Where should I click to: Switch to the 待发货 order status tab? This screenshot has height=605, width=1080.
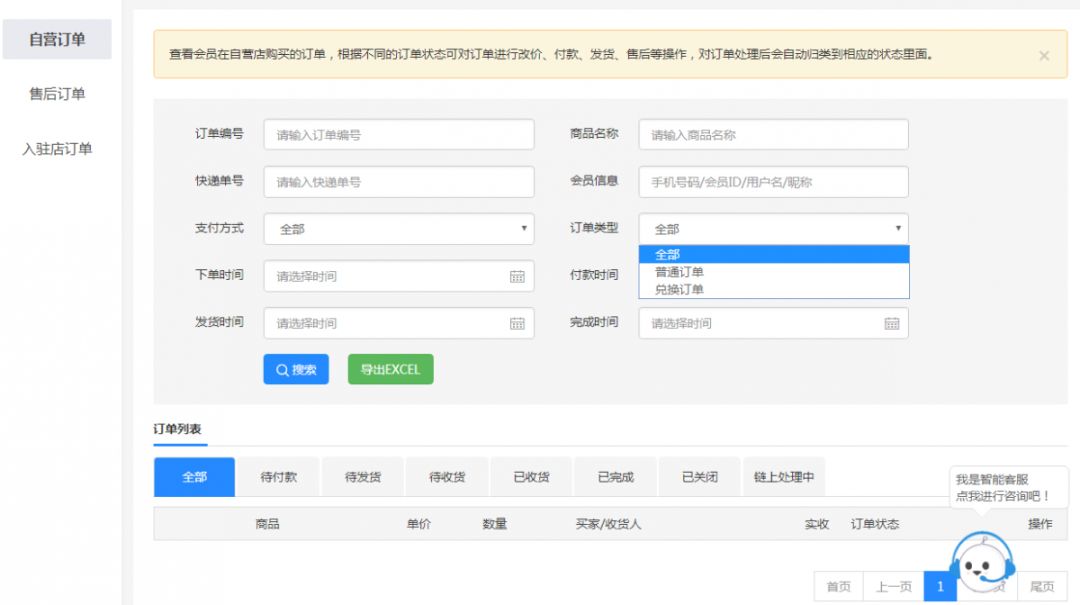point(363,477)
